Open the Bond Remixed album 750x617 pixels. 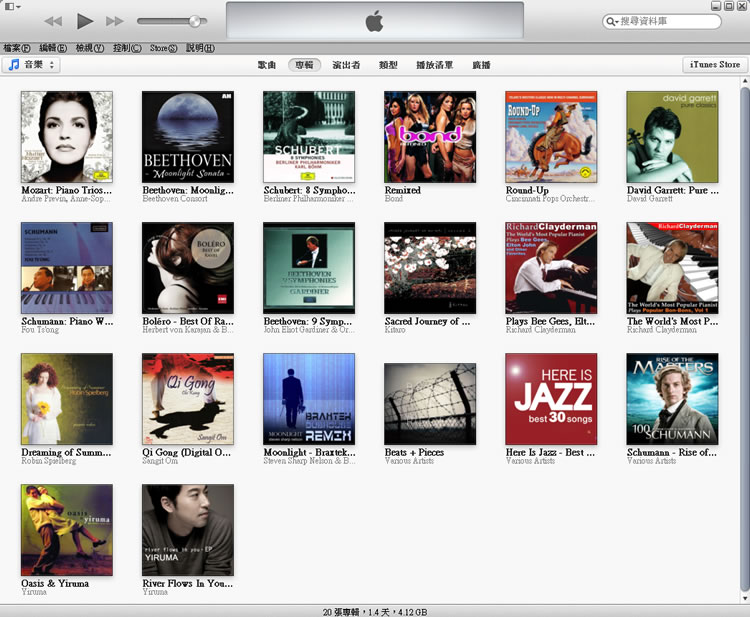(430, 137)
